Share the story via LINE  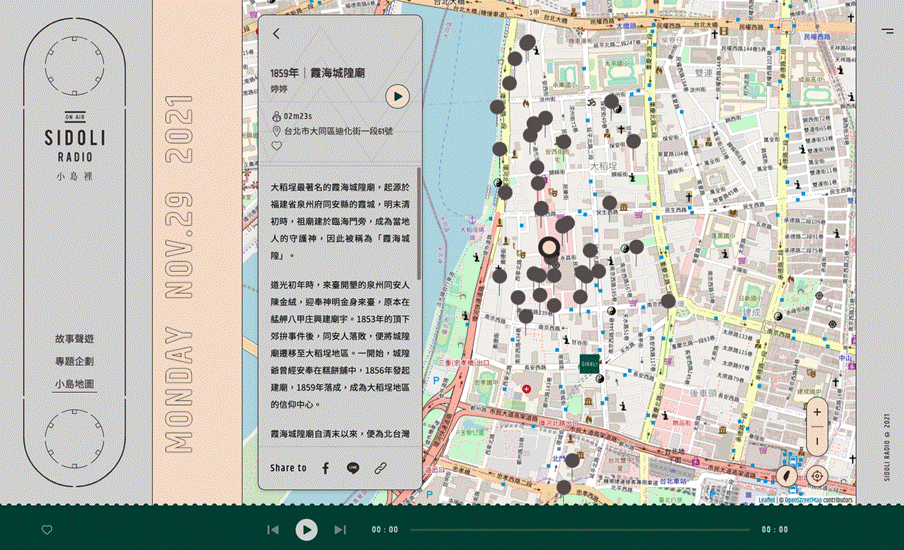coord(353,468)
